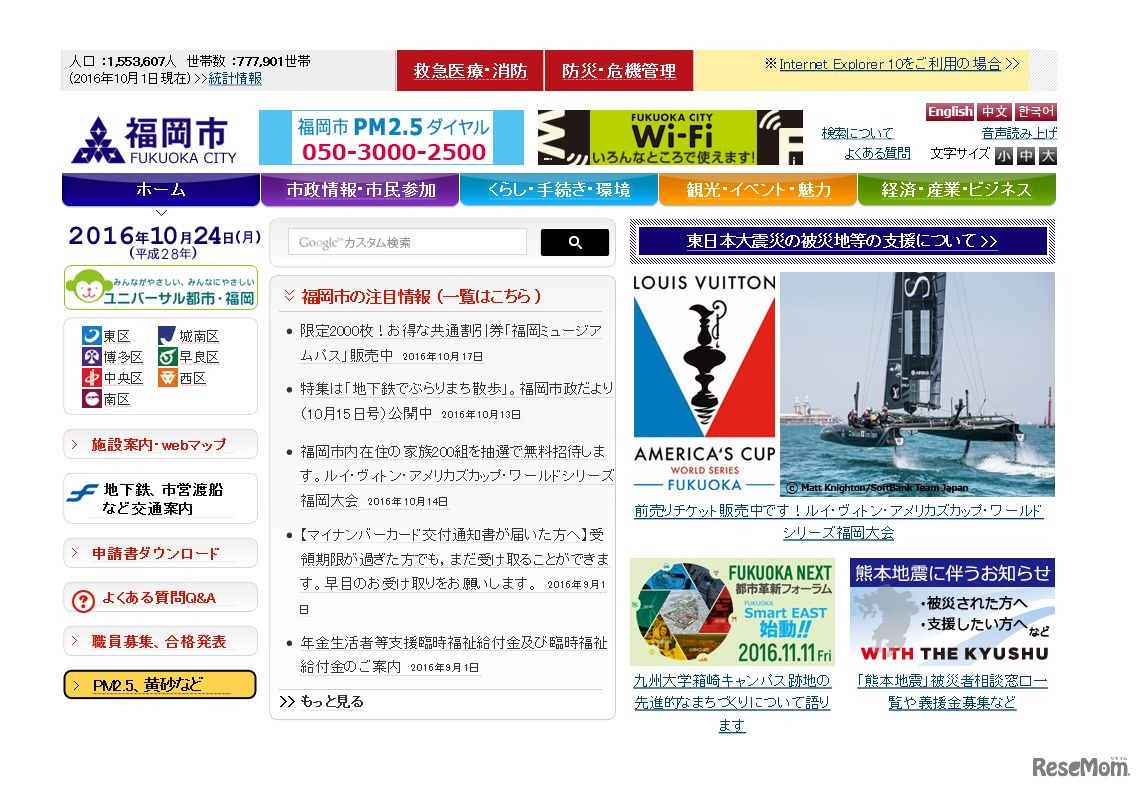Open the 福岡ミュージアムパス news item
The image size is (1143, 790).
[450, 343]
